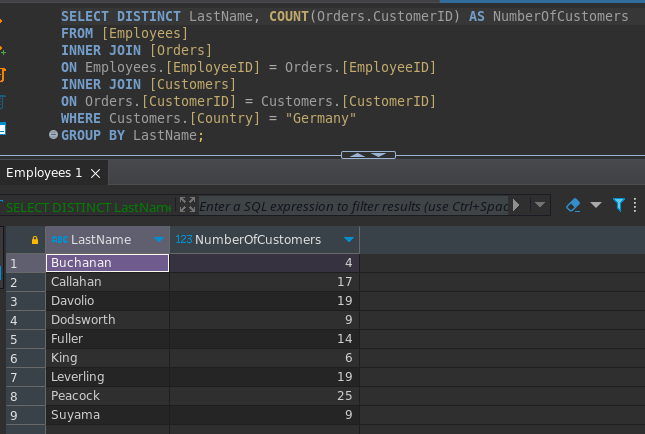Click the down arrow on the panel divider
Screen dimensions: 645x434
[379, 155]
